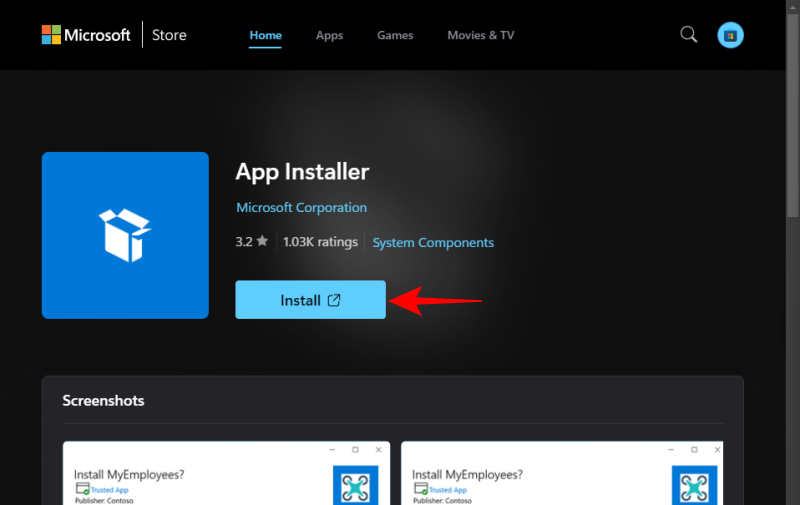Image resolution: width=800 pixels, height=505 pixels.
Task: Click the Store label in header
Action: tap(170, 36)
